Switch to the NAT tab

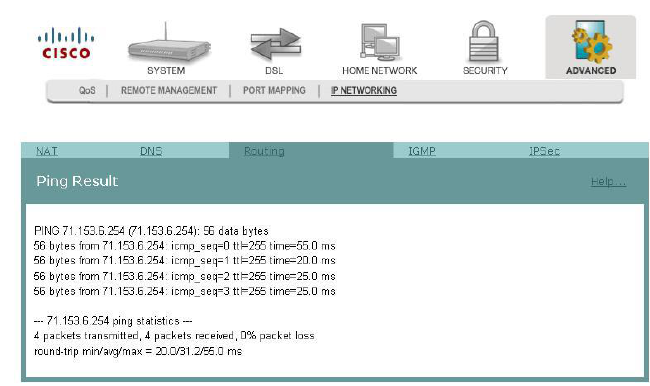click(47, 151)
